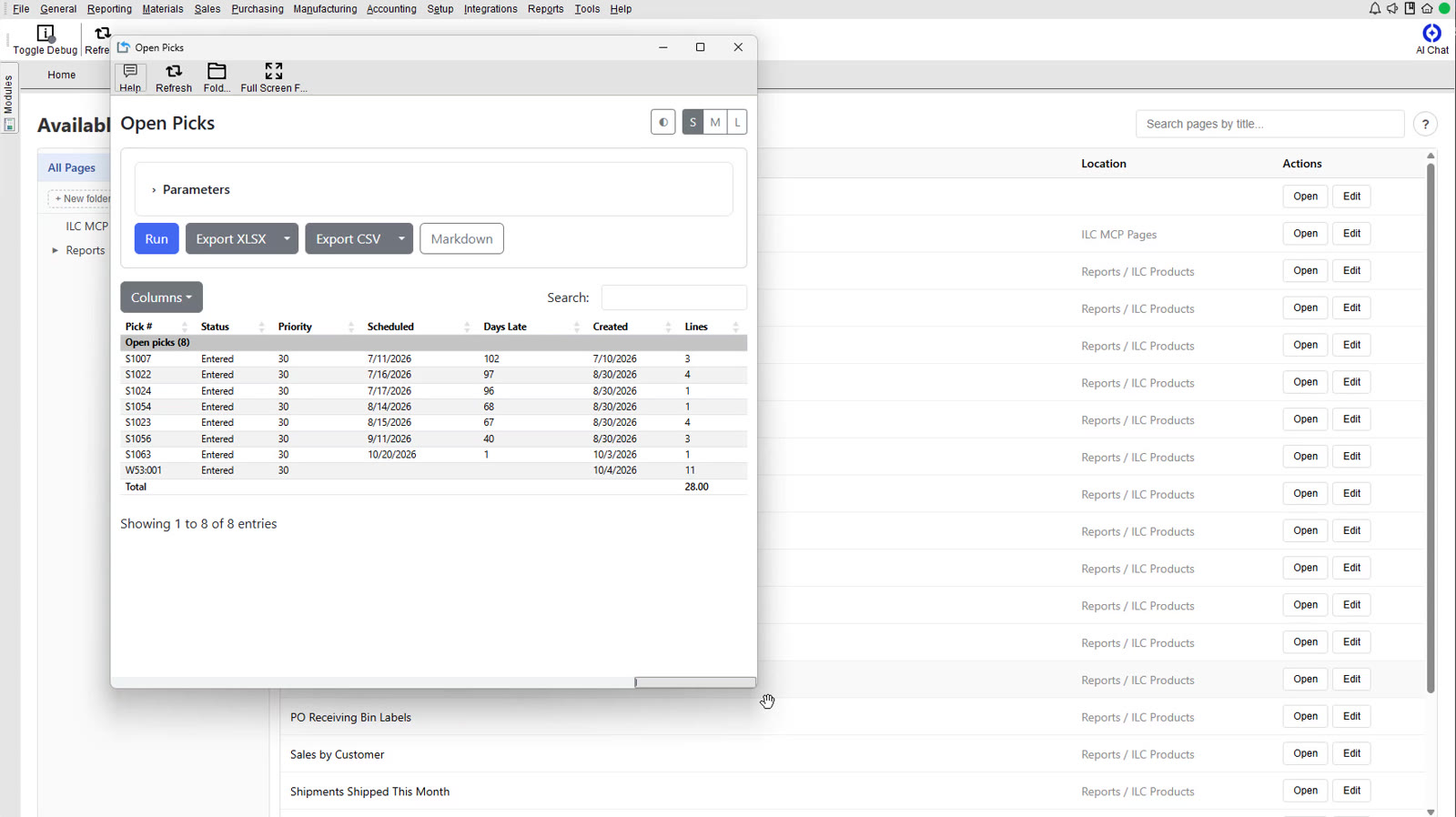Open the Accounting menu
Image resolution: width=1456 pixels, height=817 pixels.
point(391,9)
